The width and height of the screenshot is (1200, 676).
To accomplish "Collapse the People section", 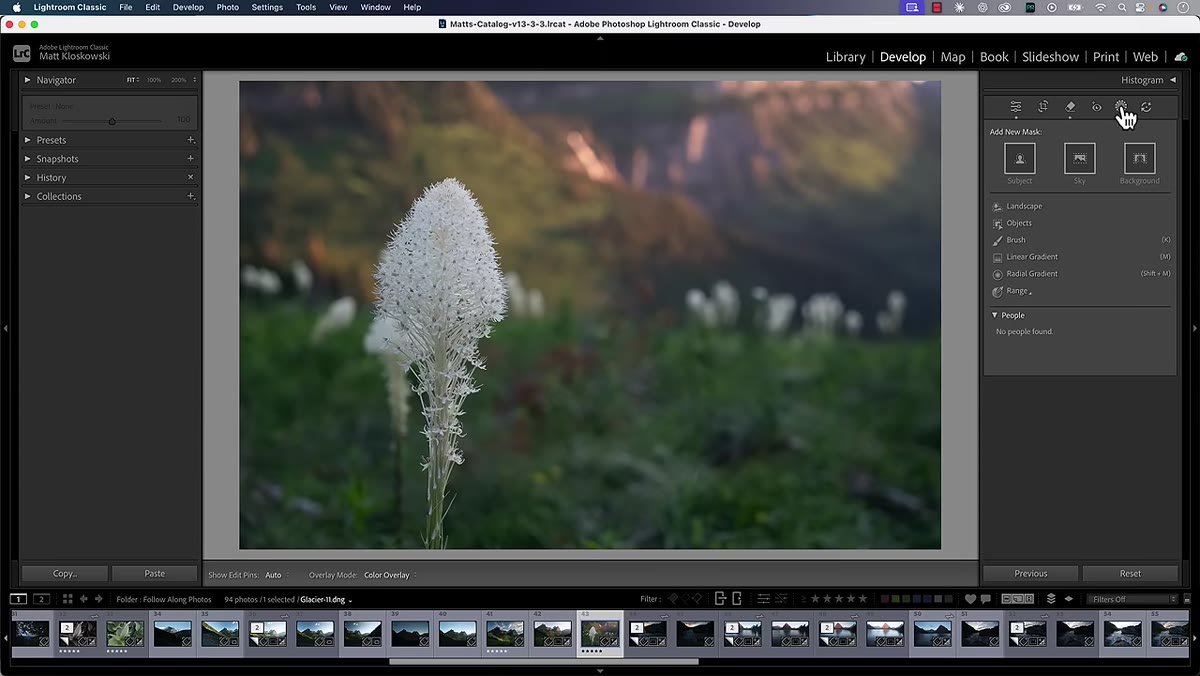I will coord(994,315).
